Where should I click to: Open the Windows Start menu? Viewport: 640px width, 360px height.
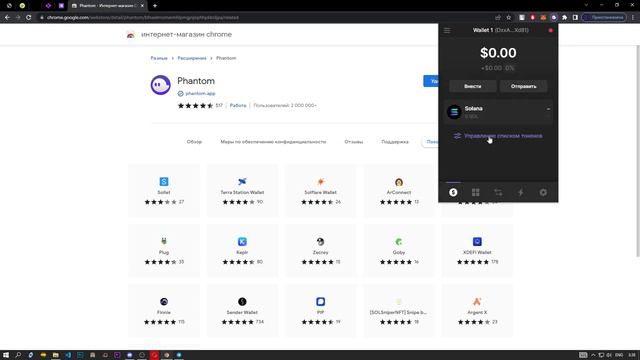pos(6,355)
